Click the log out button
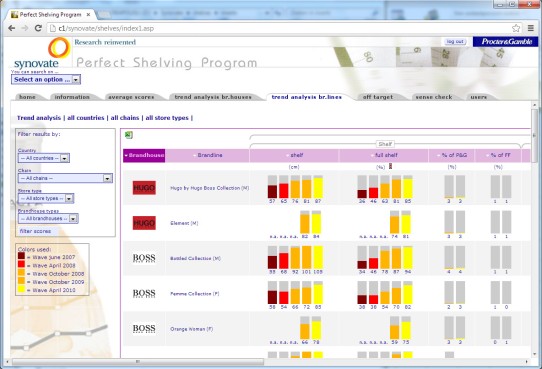 [455, 41]
